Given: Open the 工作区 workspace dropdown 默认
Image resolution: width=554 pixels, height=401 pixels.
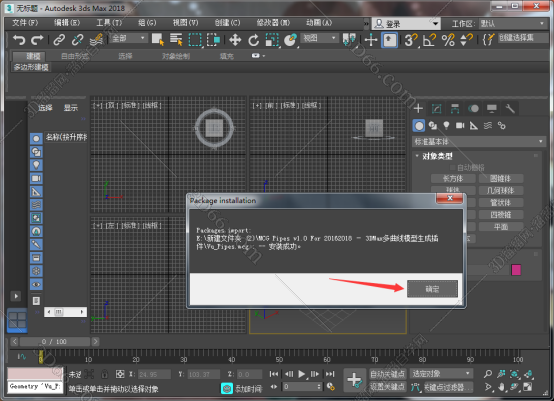Looking at the screenshot, I should [x=512, y=24].
